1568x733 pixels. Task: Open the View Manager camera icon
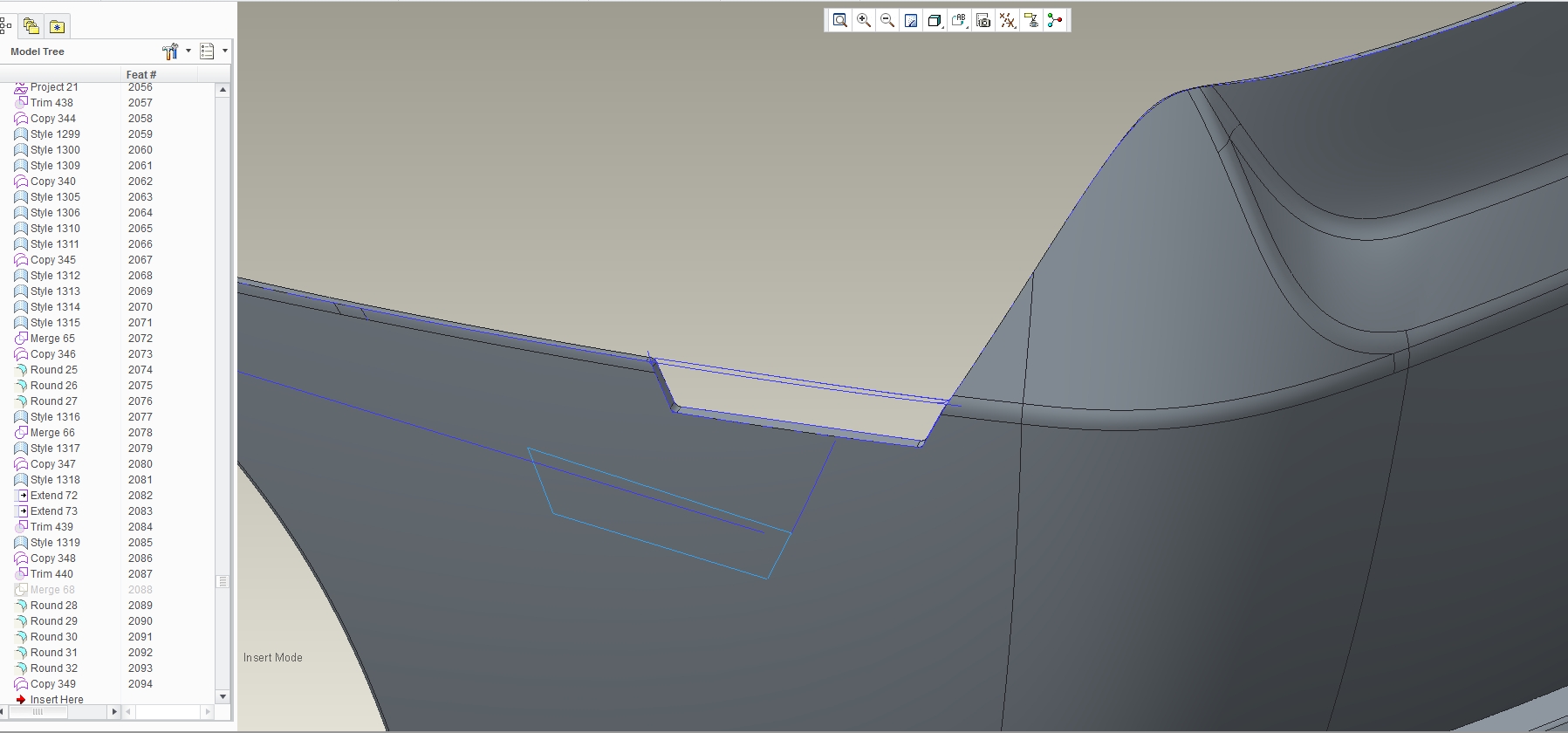(x=983, y=20)
